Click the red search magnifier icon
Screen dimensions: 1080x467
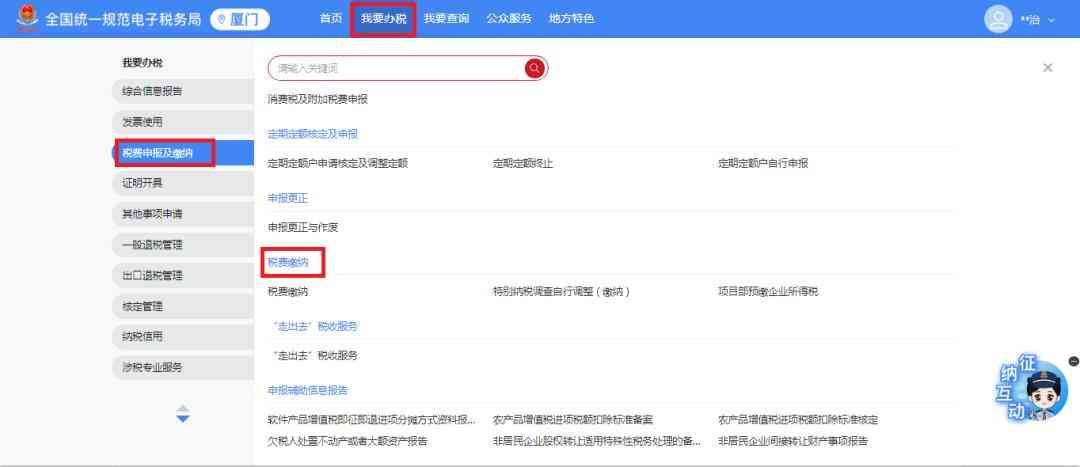[534, 68]
